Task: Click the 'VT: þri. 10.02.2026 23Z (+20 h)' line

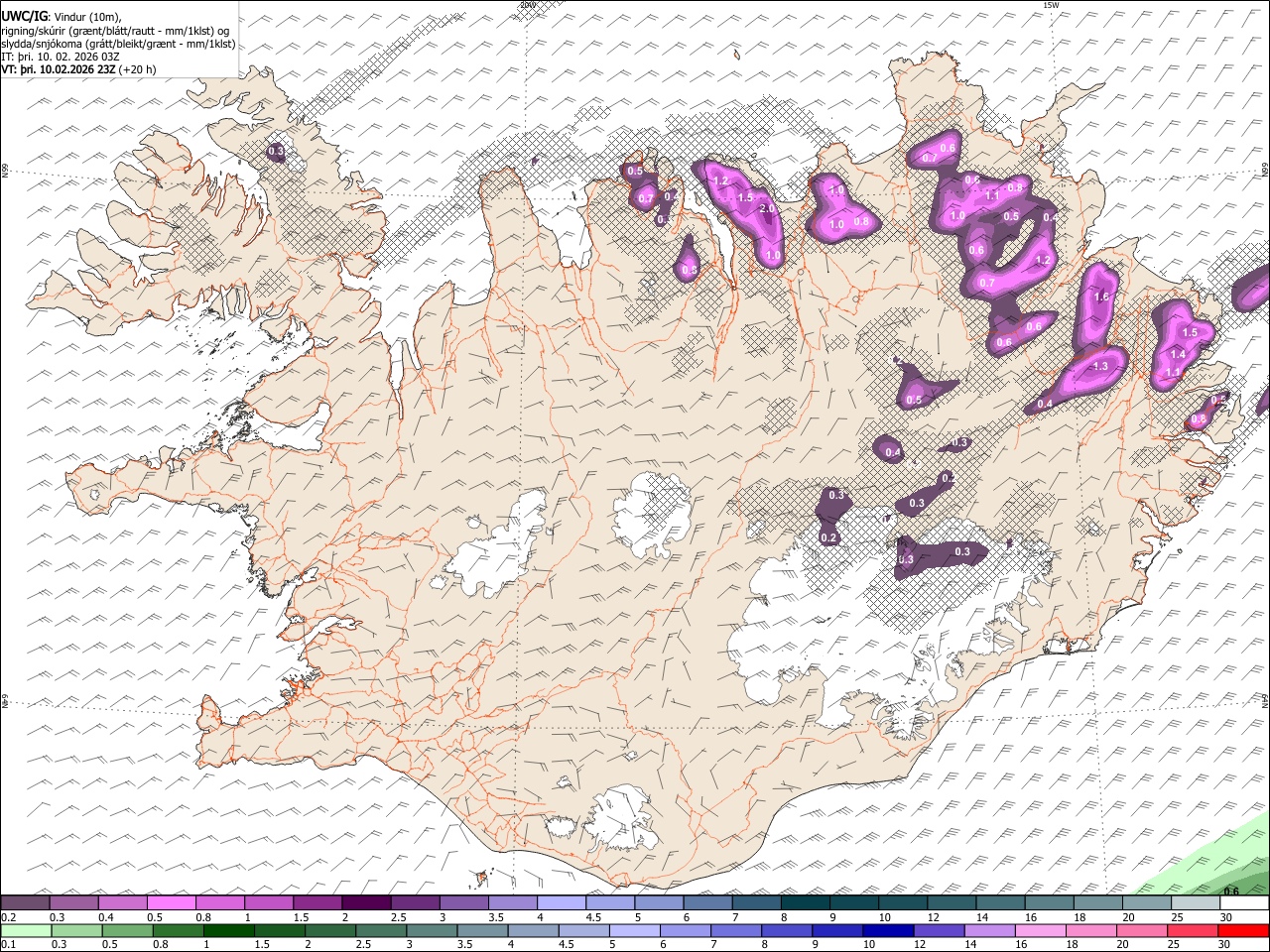Action: pyautogui.click(x=78, y=69)
